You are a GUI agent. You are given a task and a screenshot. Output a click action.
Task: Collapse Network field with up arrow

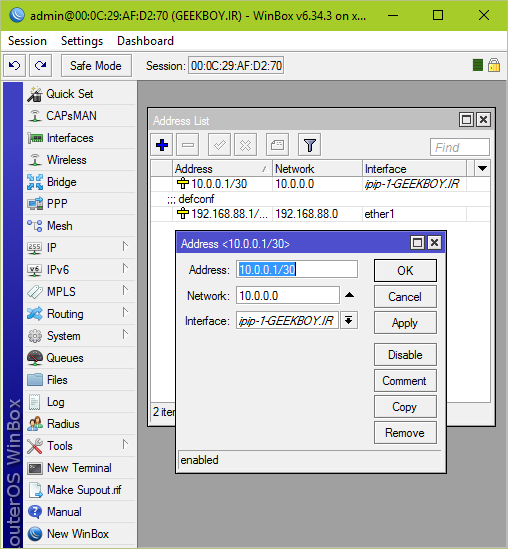[x=349, y=295]
